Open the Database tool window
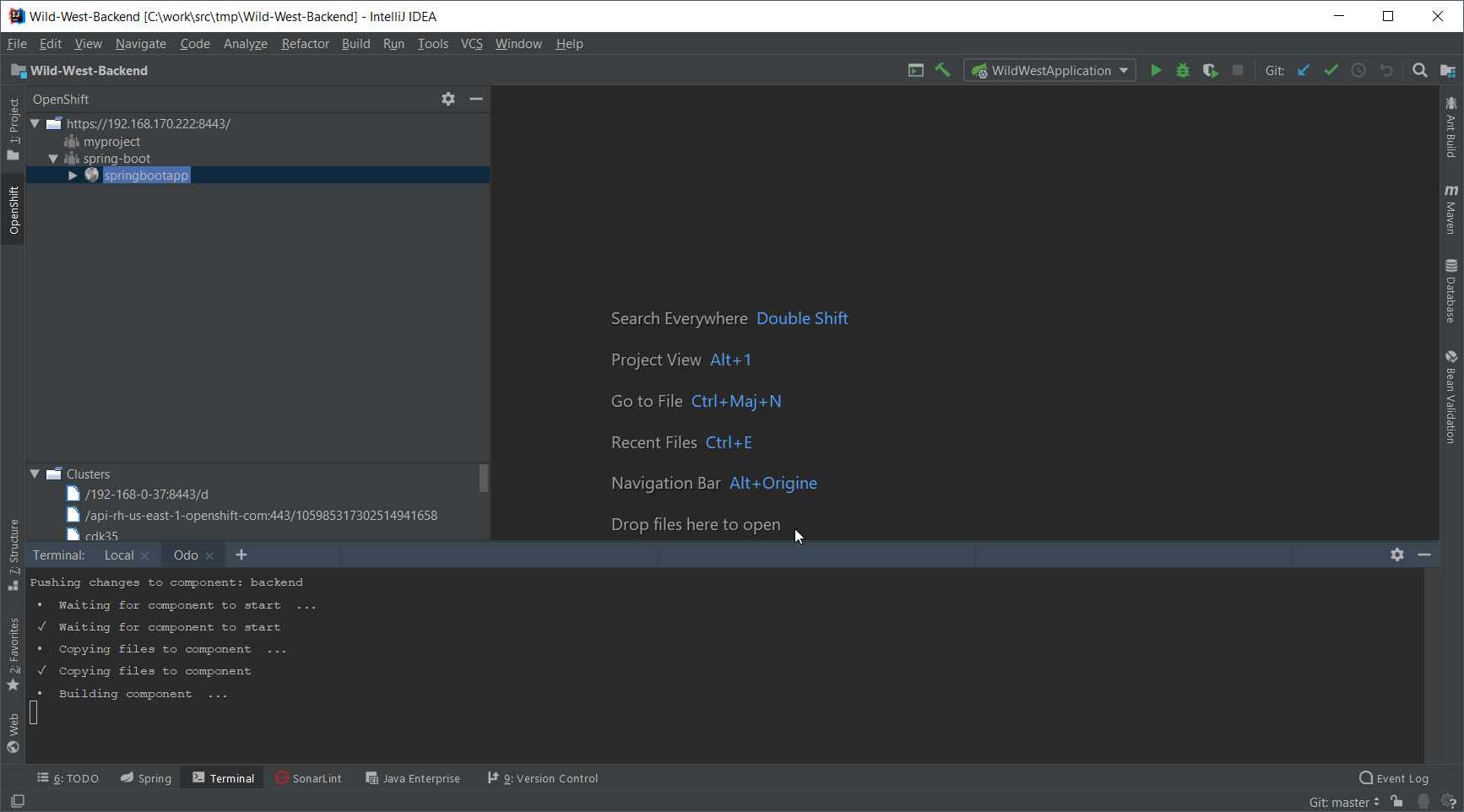1464x812 pixels. (1451, 291)
